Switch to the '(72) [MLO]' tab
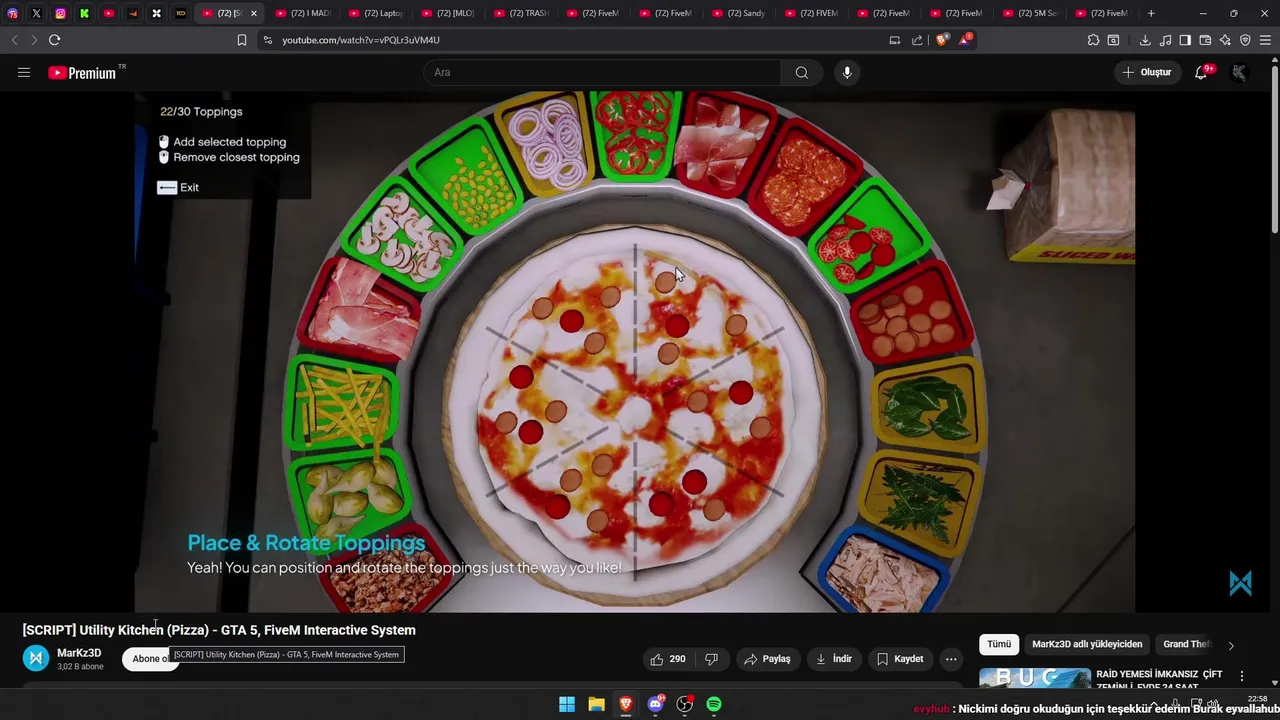The image size is (1280, 720). (447, 13)
